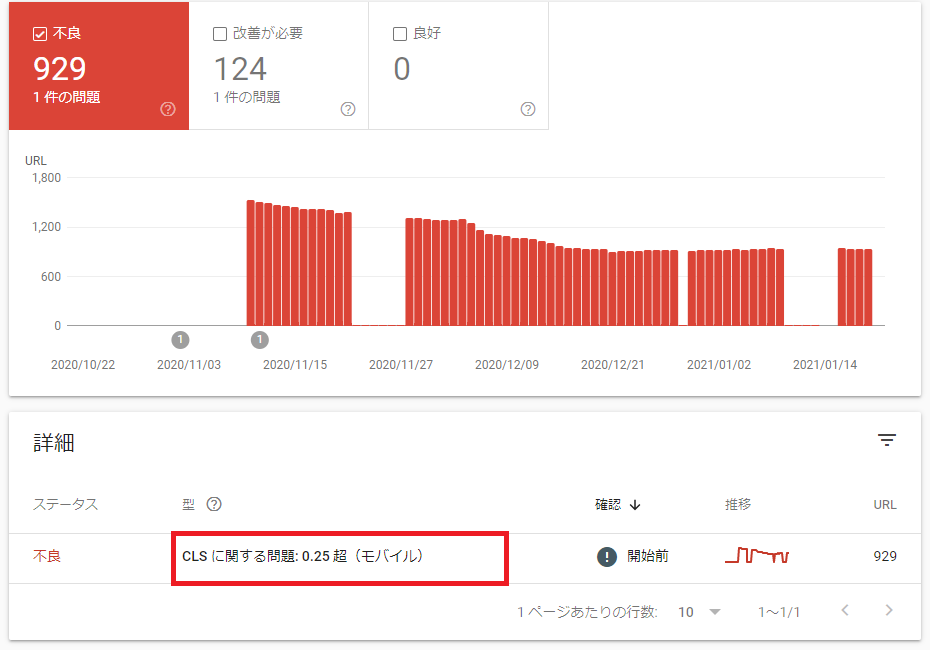Uncheck the 不良 checkbox

40,34
